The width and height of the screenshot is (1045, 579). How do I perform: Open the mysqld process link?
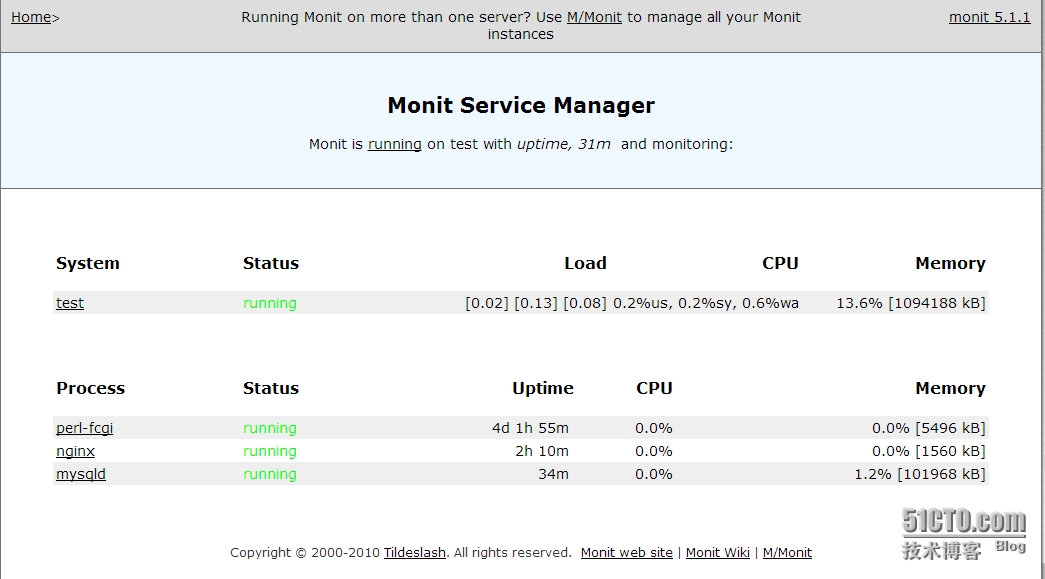click(81, 474)
